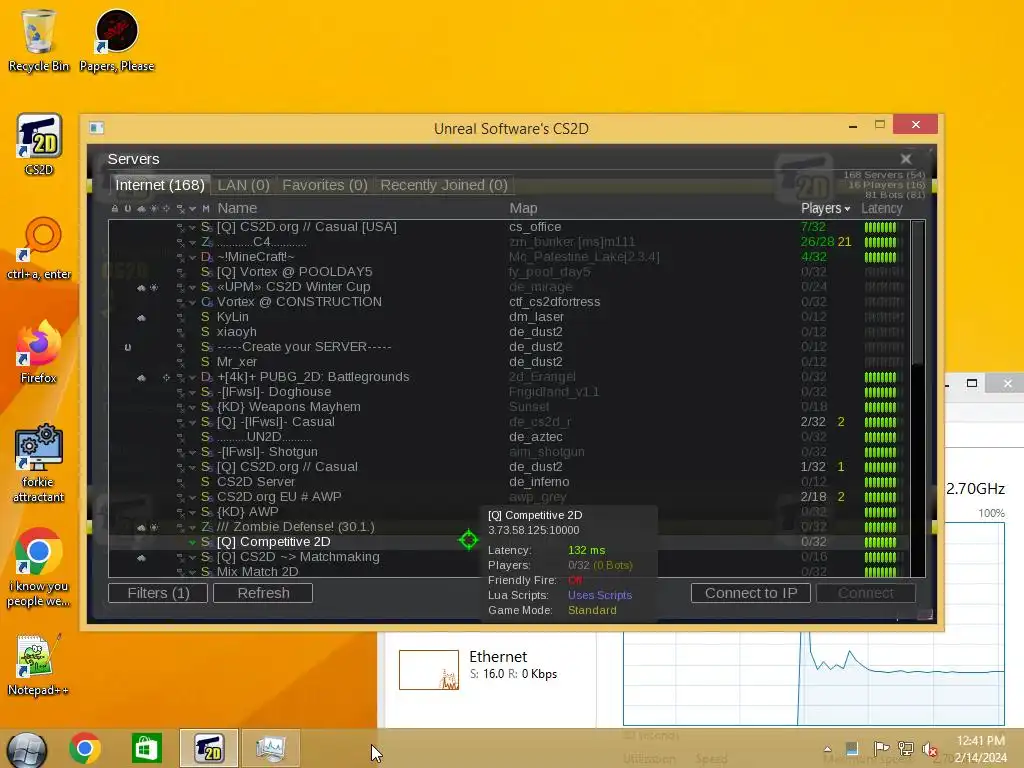Image resolution: width=1024 pixels, height=768 pixels.
Task: Click the Z mode icon of the C4 server
Action: coord(206,242)
